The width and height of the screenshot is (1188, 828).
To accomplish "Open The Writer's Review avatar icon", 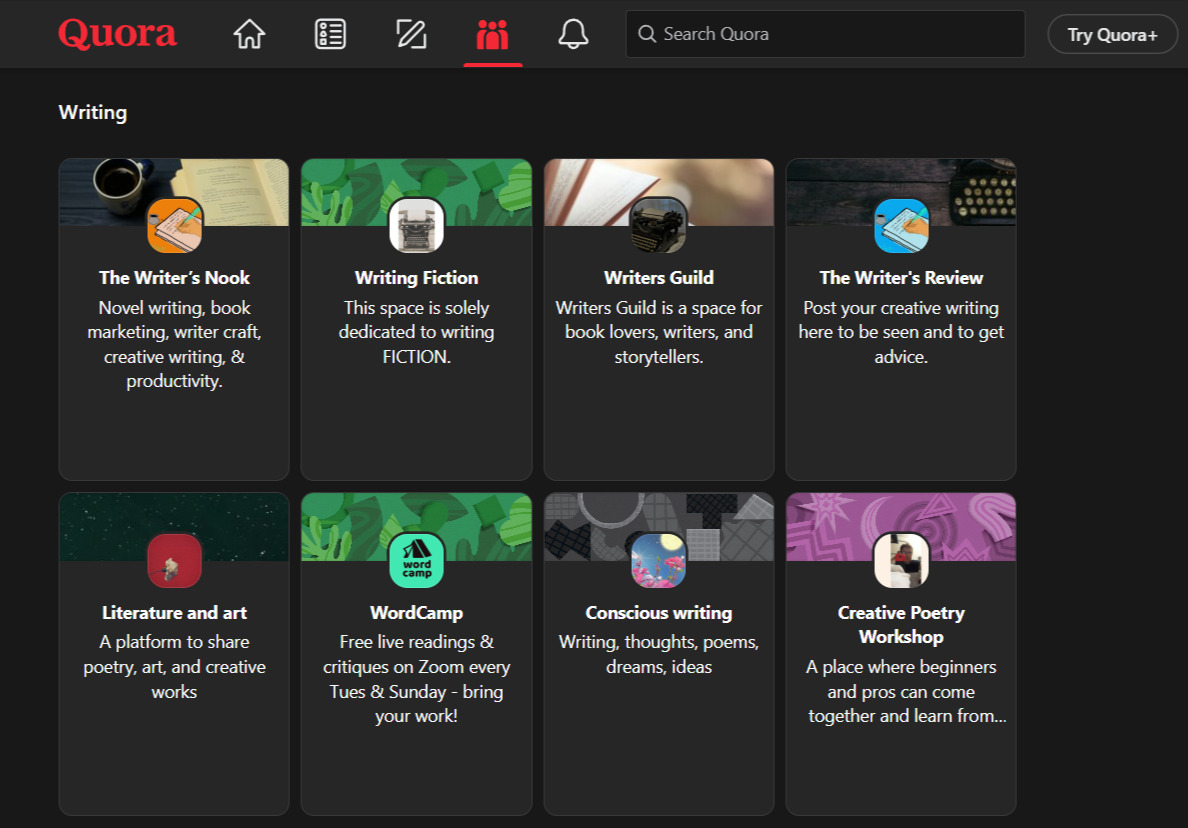I will tap(902, 225).
